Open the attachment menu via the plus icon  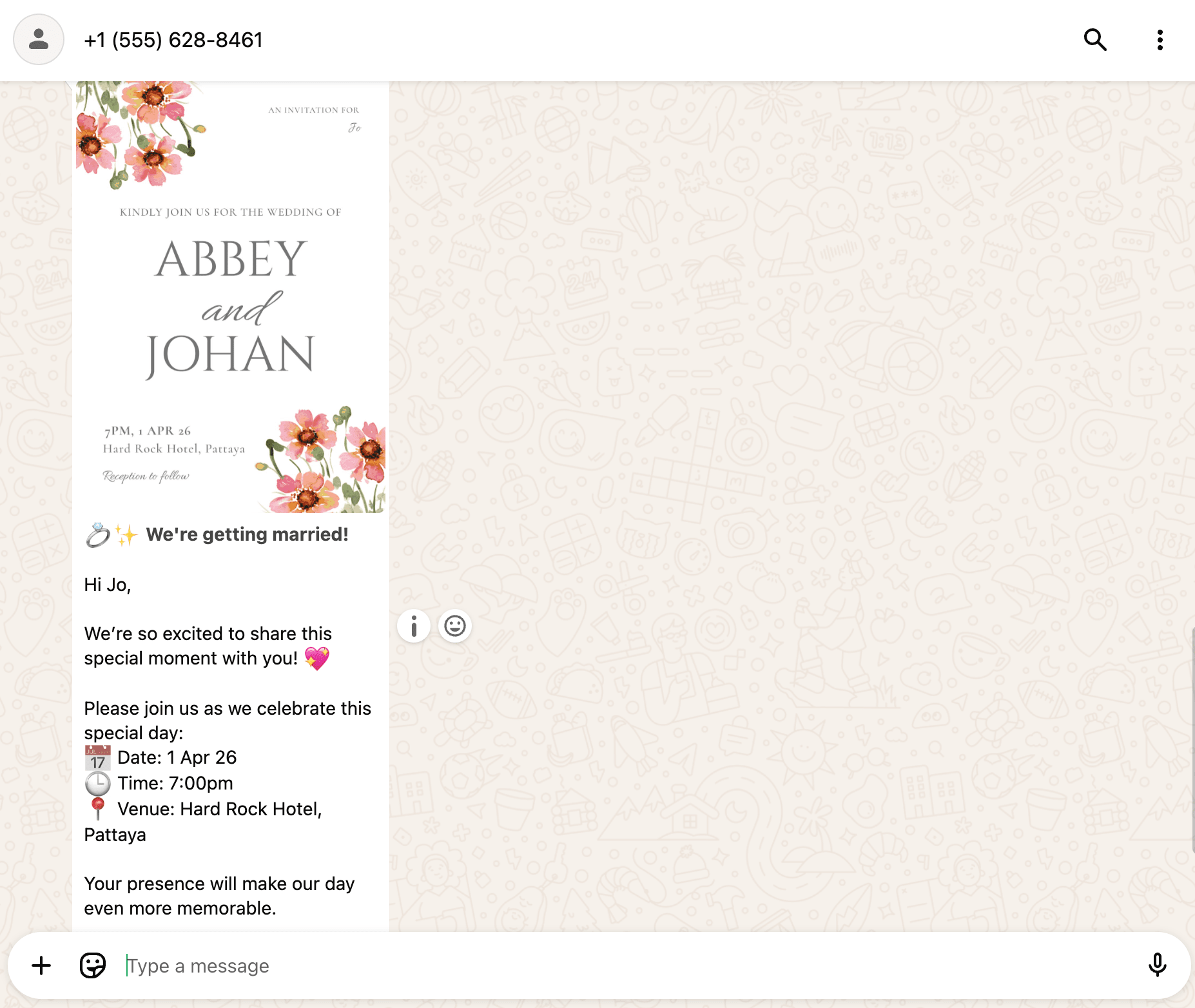click(41, 965)
